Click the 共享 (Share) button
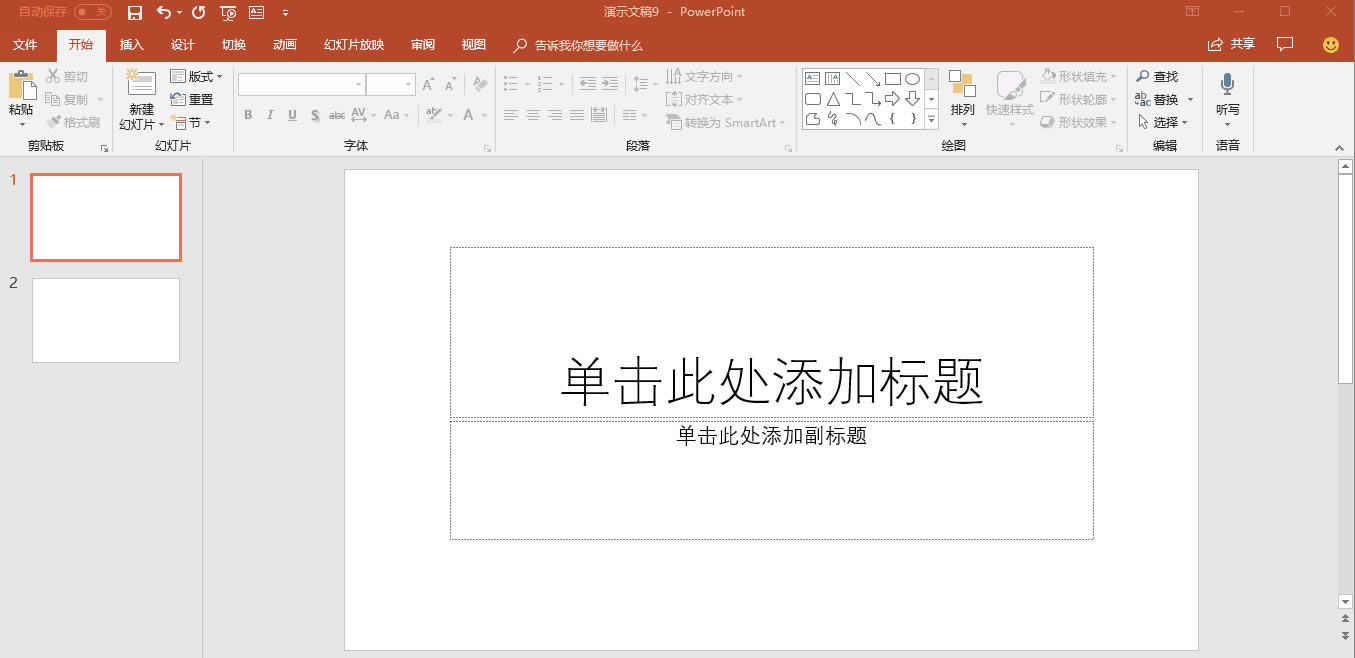This screenshot has width=1355, height=658. (1230, 44)
